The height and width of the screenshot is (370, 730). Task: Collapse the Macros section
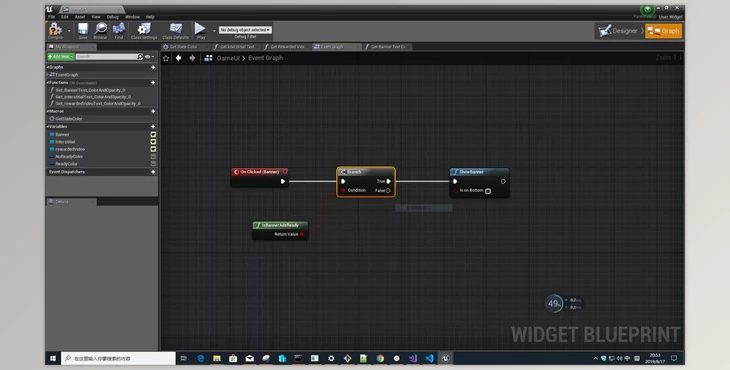pyautogui.click(x=47, y=111)
